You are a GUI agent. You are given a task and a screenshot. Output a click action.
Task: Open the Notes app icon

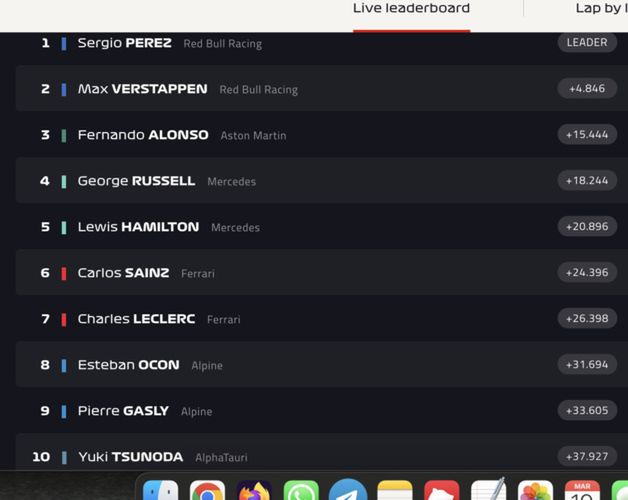tap(395, 490)
